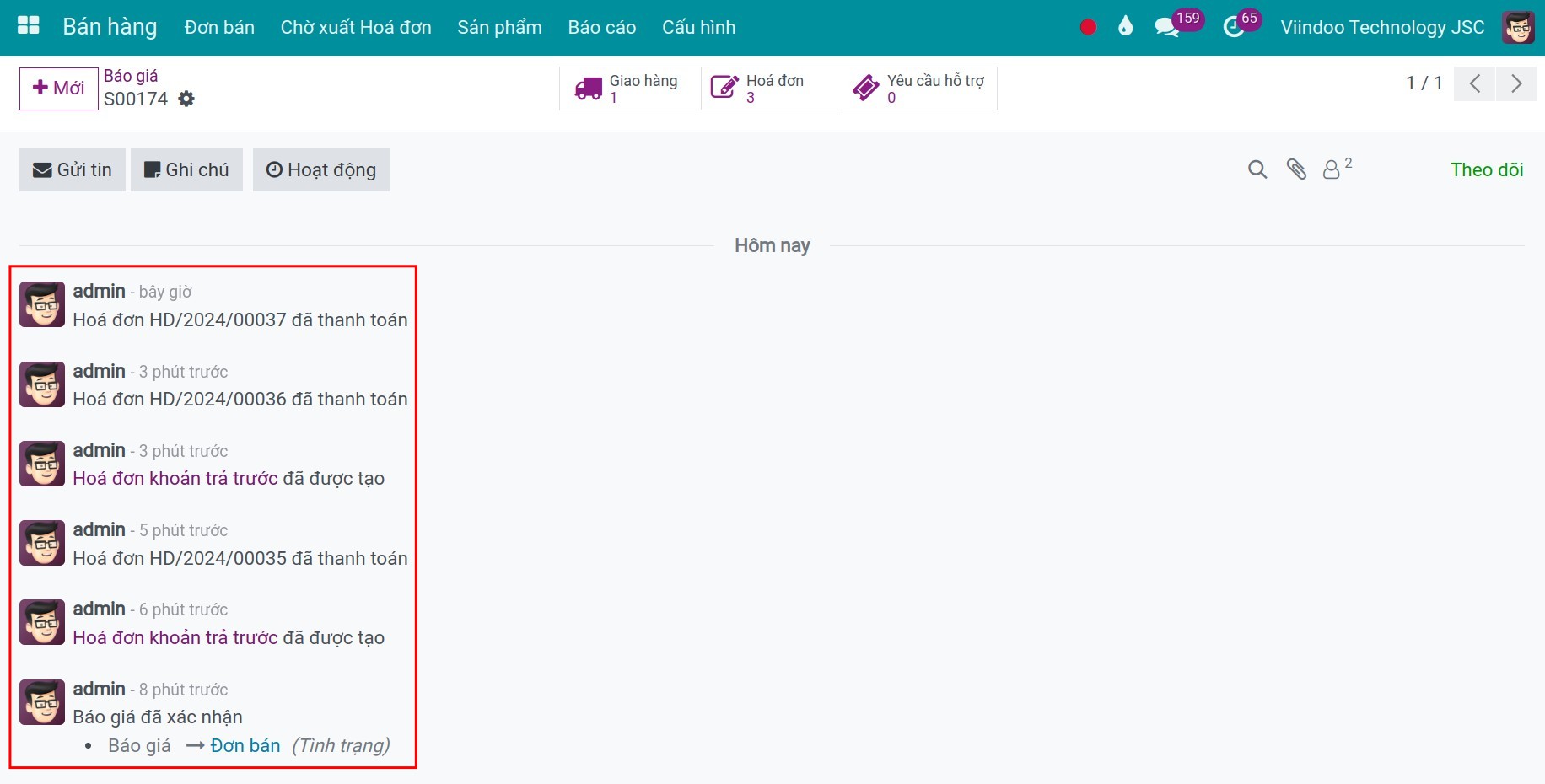Open the apps grid home menu
Image resolution: width=1545 pixels, height=784 pixels.
pos(29,26)
